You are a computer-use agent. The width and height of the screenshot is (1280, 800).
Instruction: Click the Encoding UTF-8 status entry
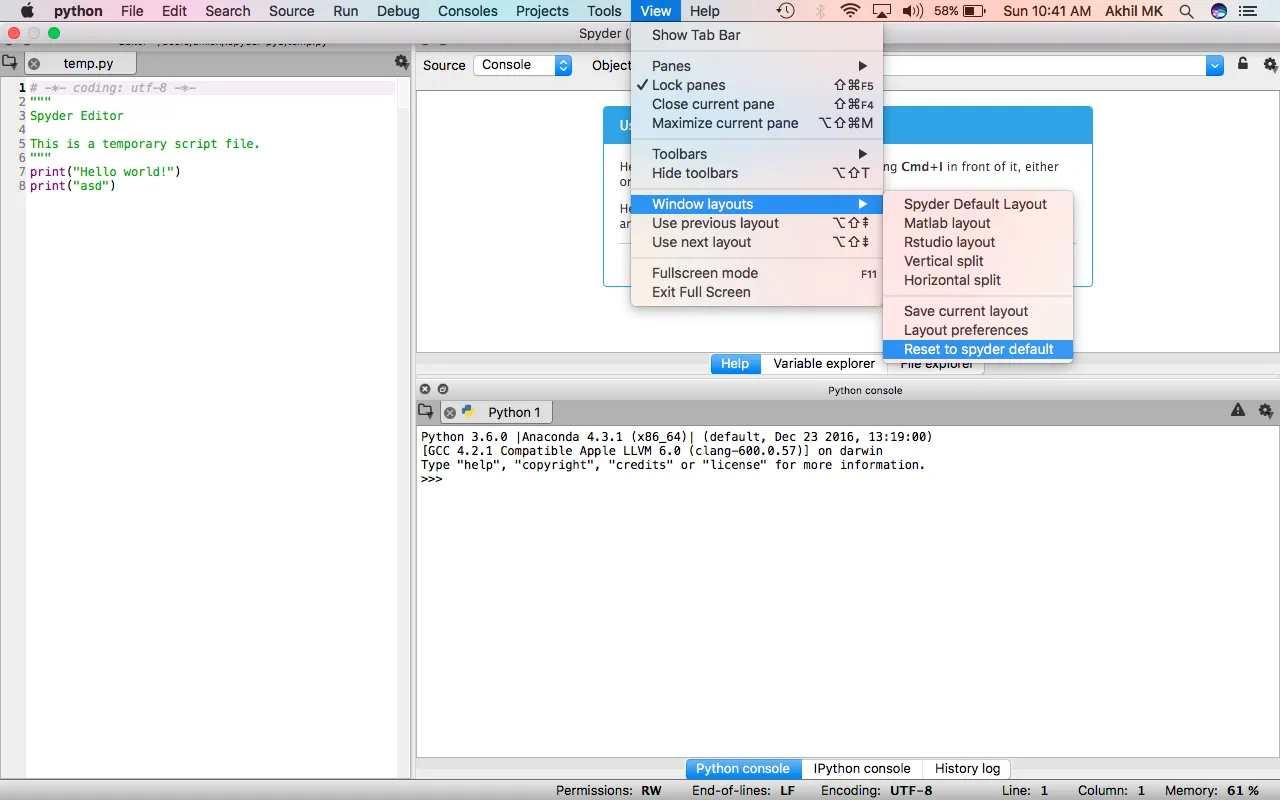pyautogui.click(x=879, y=791)
